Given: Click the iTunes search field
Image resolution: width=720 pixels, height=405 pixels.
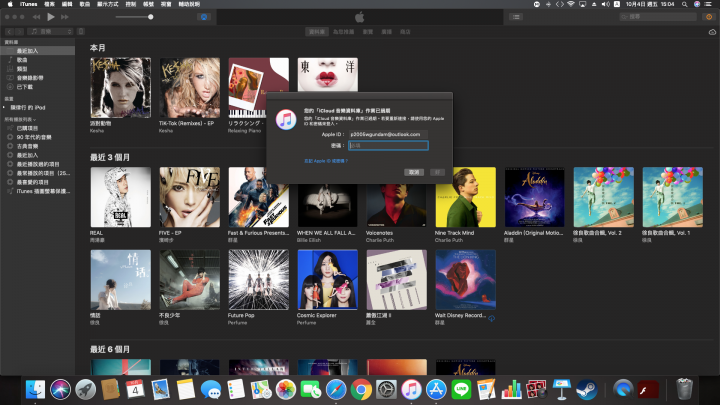Looking at the screenshot, I should pos(658,17).
